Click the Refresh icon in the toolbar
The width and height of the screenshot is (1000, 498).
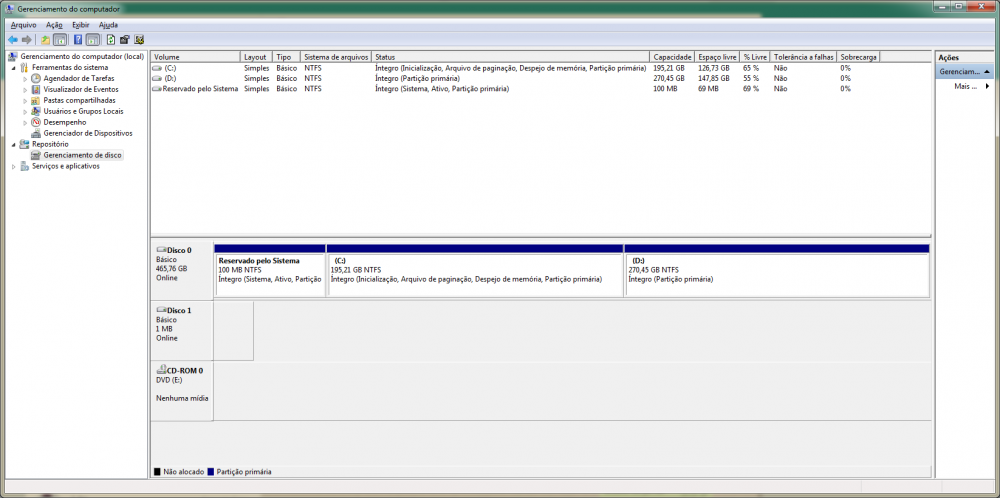109,40
